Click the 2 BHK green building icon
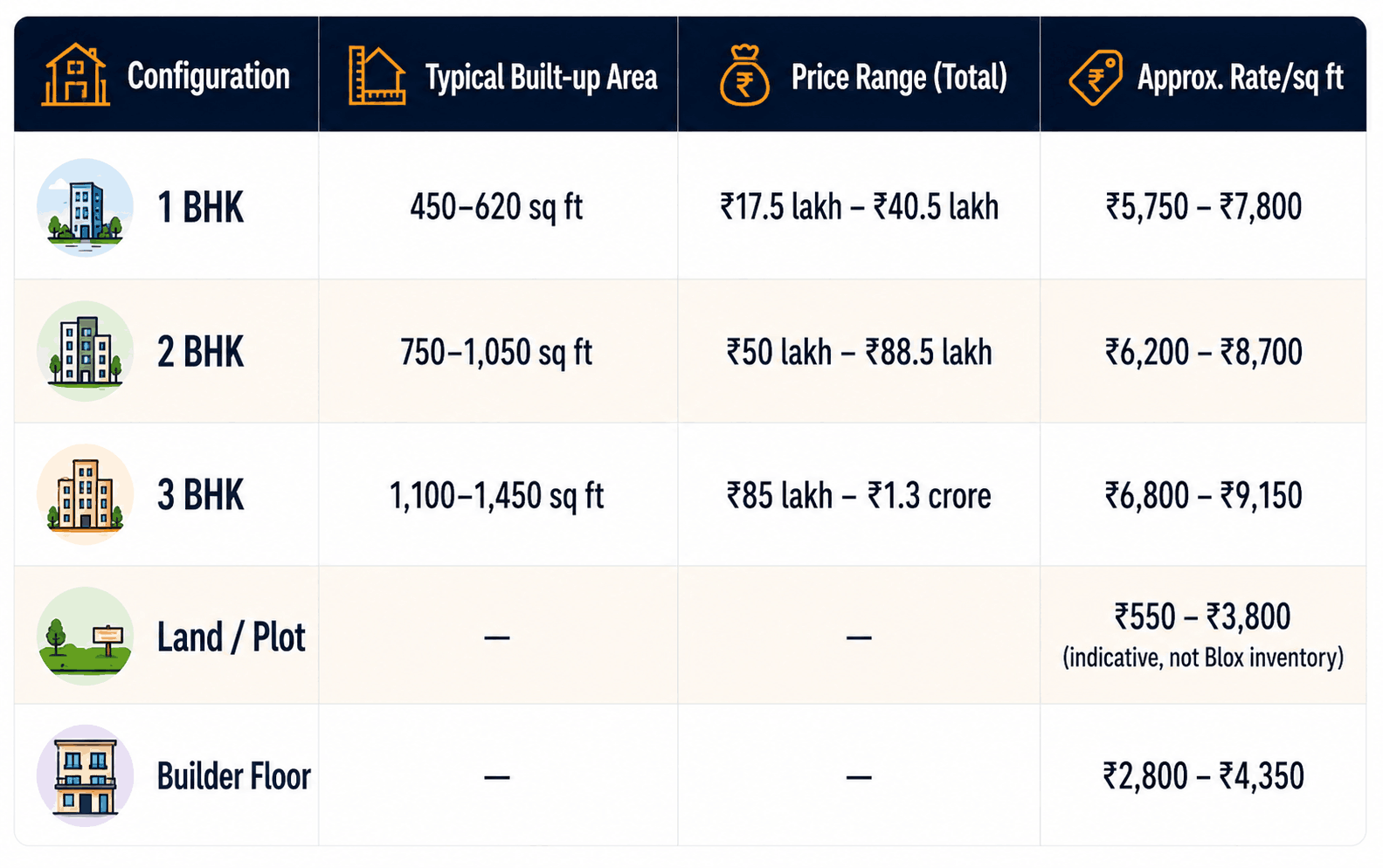The height and width of the screenshot is (868, 1383). [x=85, y=351]
